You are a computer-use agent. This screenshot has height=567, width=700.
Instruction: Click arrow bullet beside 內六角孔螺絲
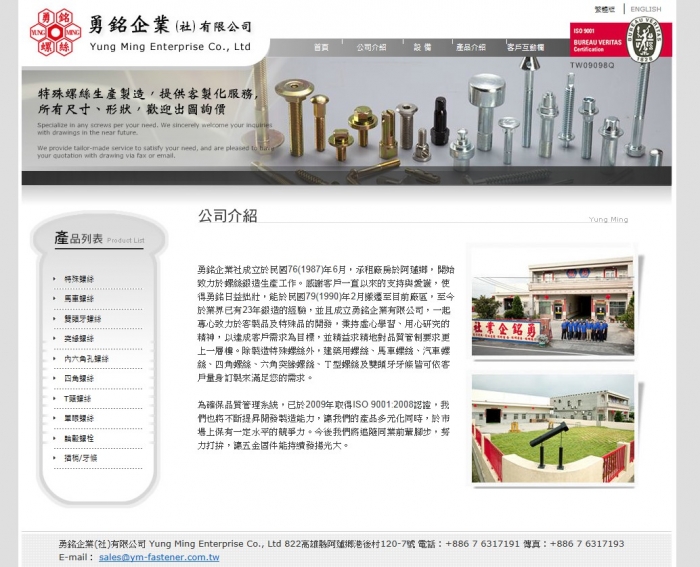click(x=54, y=359)
